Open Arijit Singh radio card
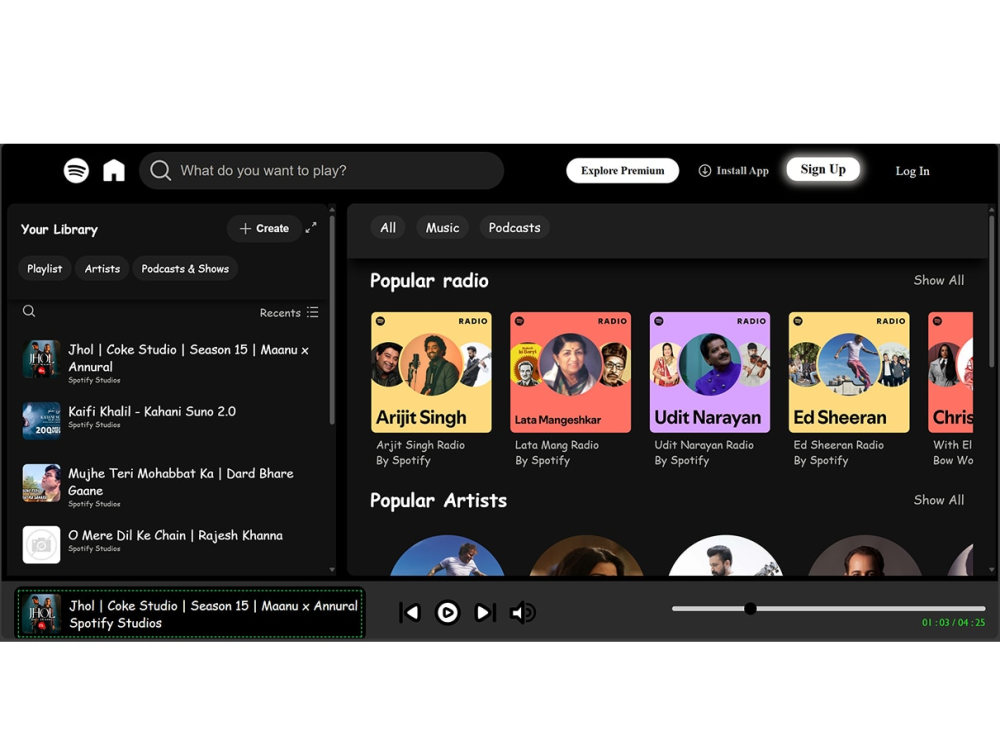The image size is (1000, 750). tap(431, 372)
